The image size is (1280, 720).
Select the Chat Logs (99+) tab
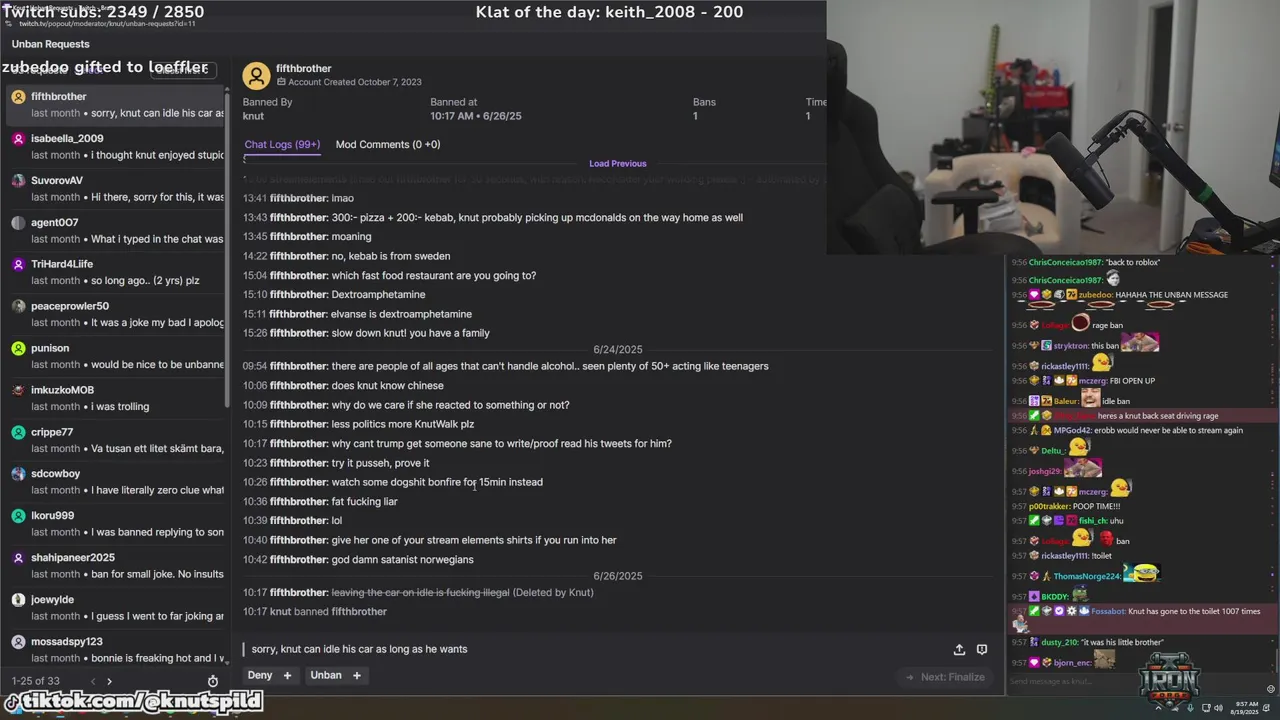coord(282,144)
